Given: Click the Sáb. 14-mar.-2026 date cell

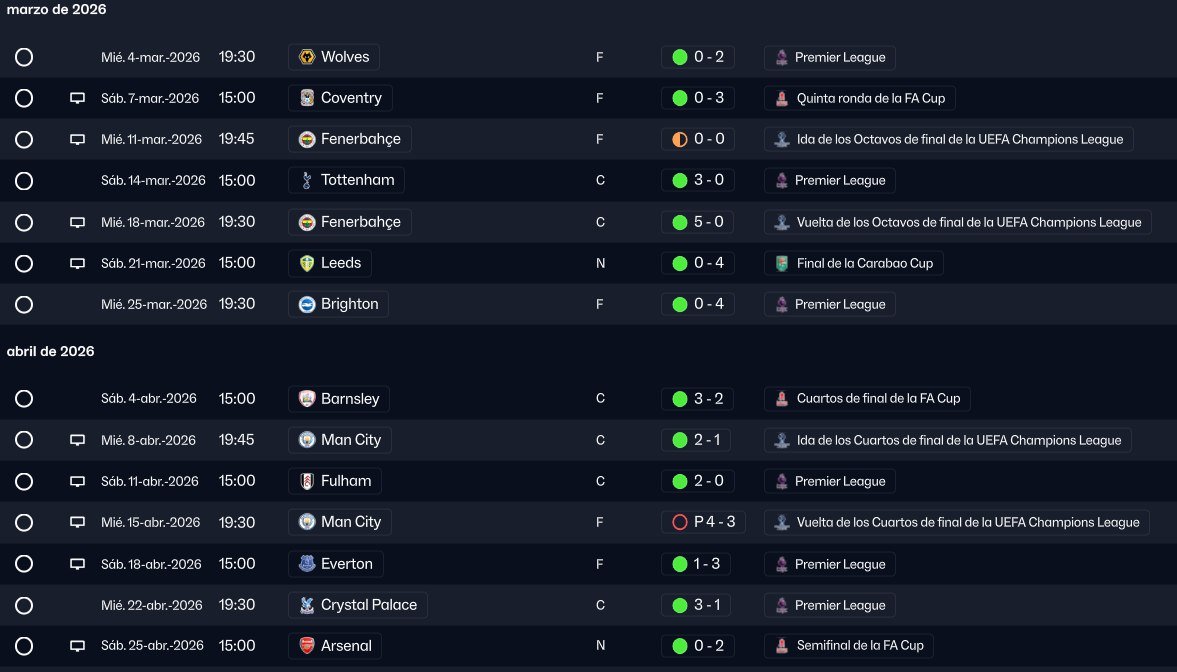Looking at the screenshot, I should [153, 181].
